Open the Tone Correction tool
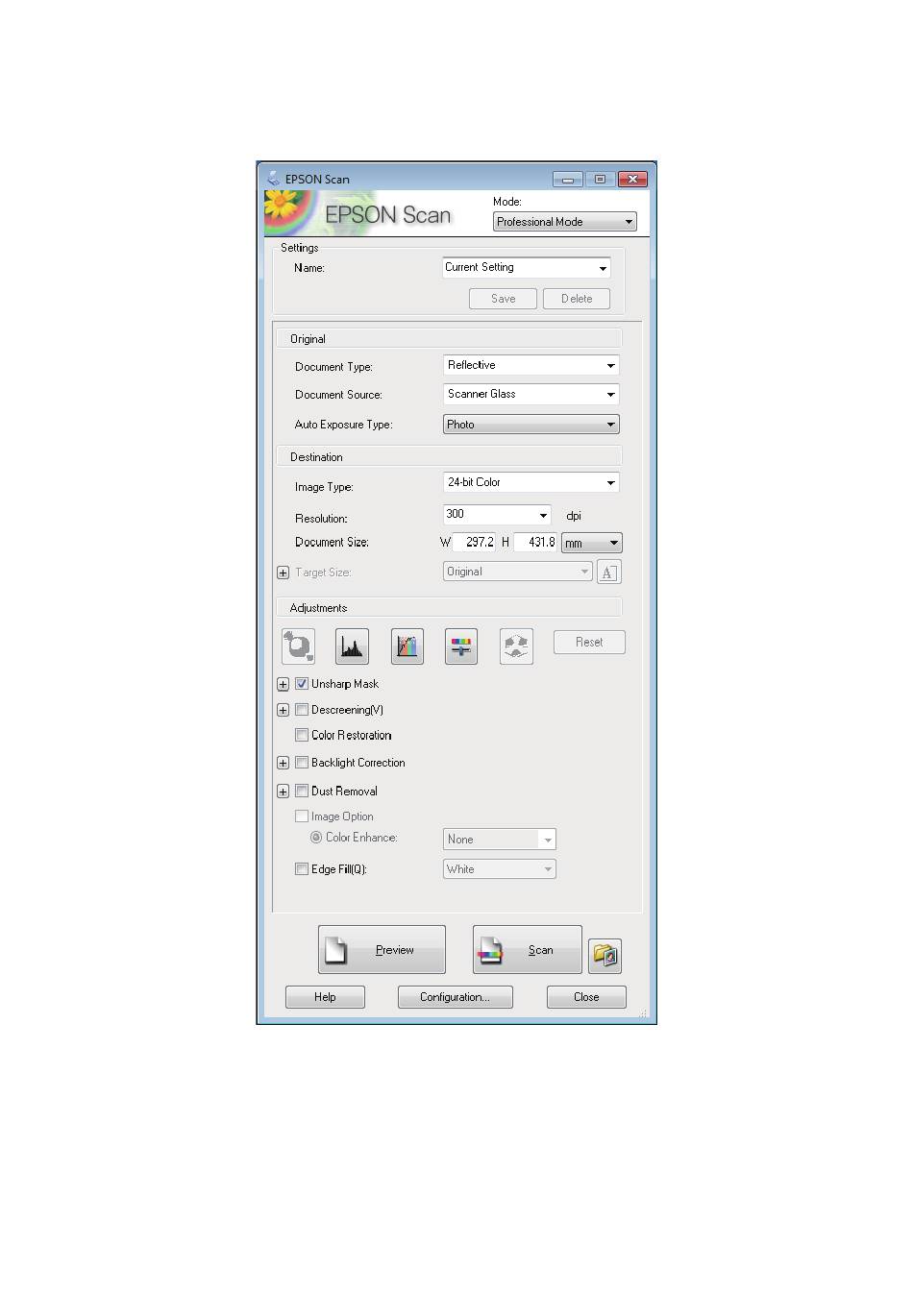Screen dimensions: 913x1316 click(407, 646)
